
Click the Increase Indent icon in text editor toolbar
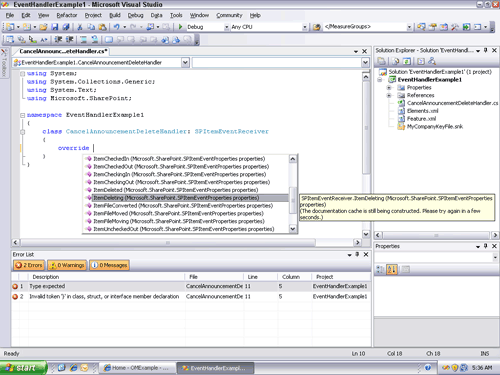coord(69,40)
